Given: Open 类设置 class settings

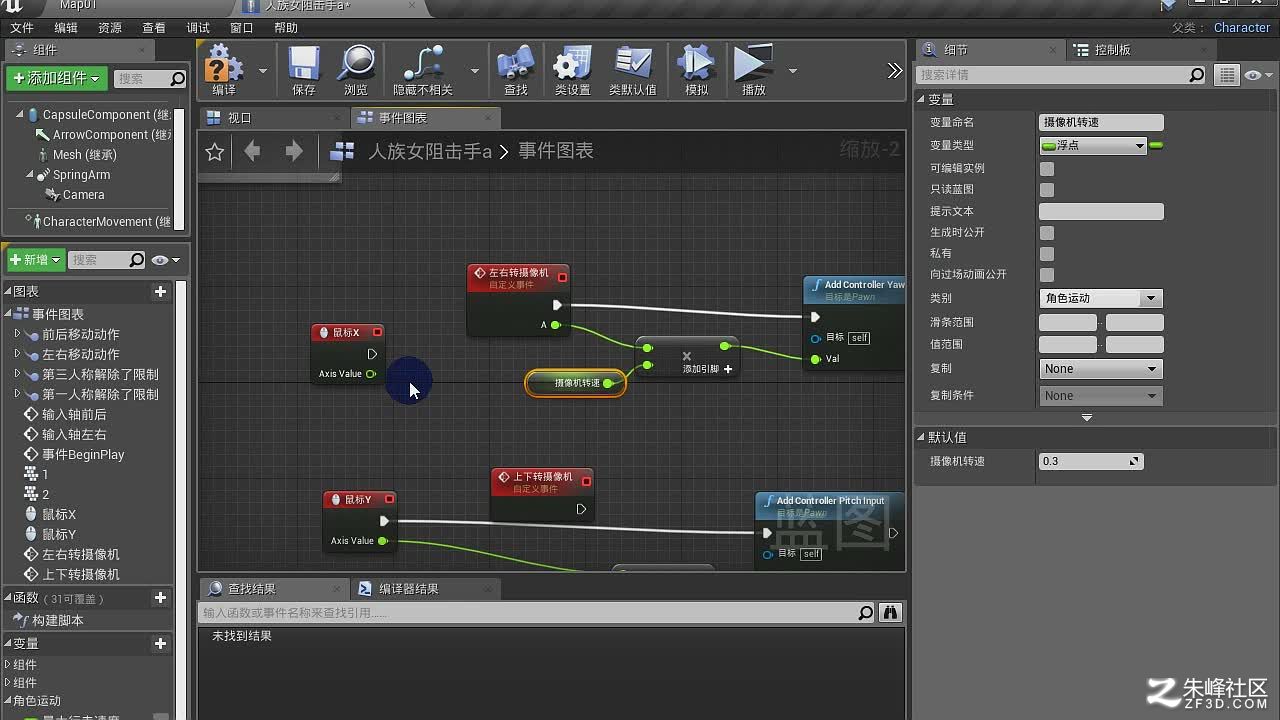Looking at the screenshot, I should click(573, 69).
